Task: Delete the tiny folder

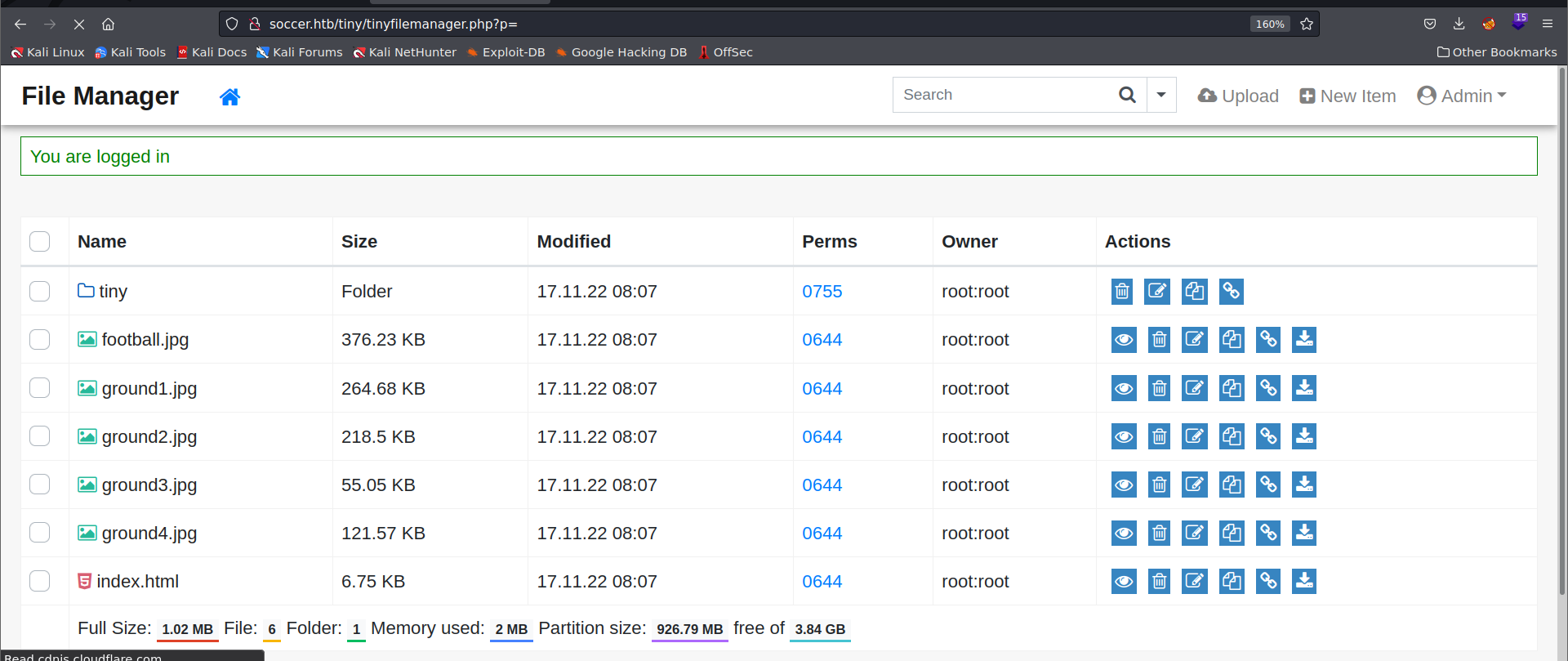Action: tap(1122, 292)
